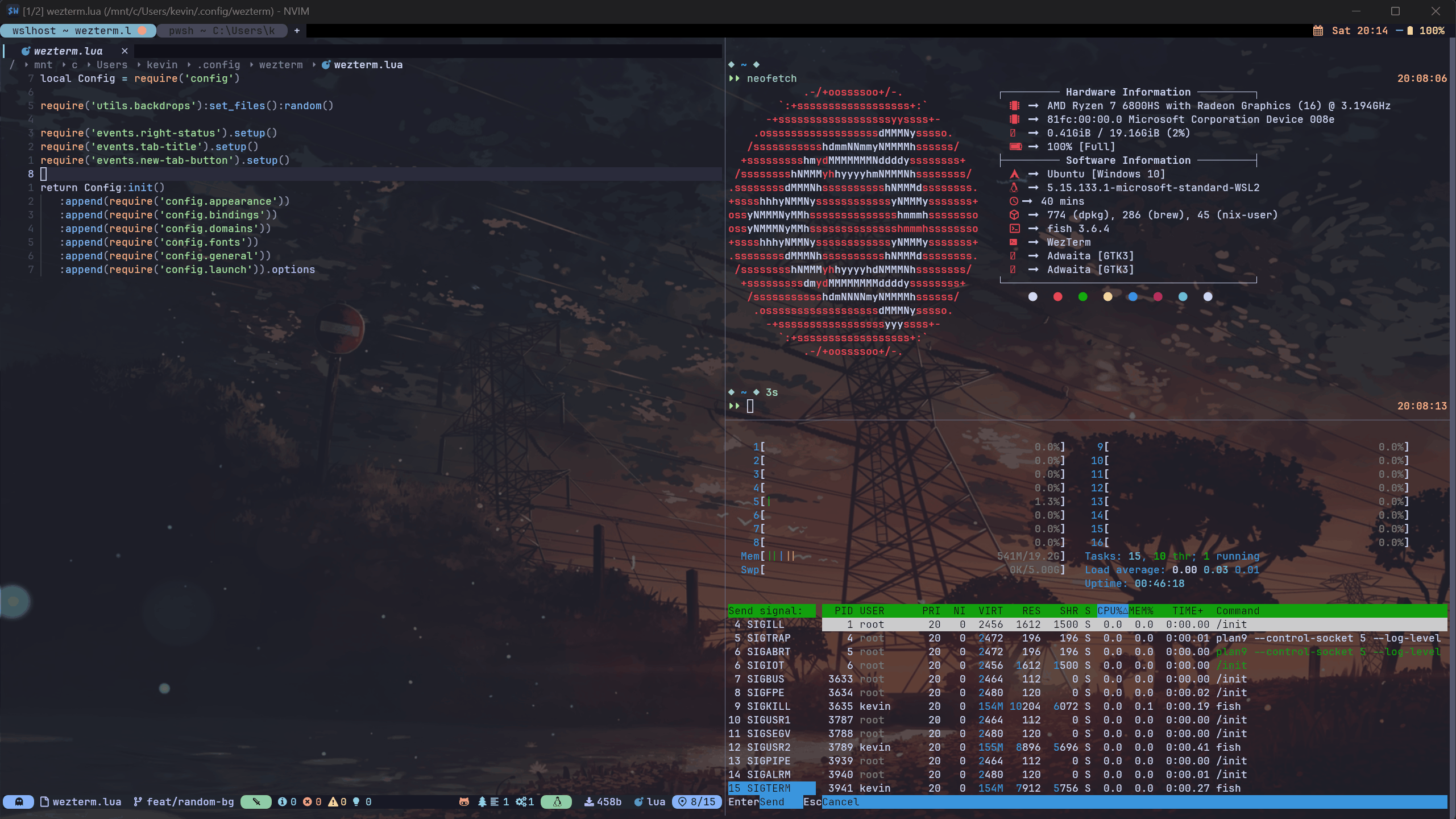Click the Users breadcrumb path segment
Screen dimensions: 1456x819
111,65
